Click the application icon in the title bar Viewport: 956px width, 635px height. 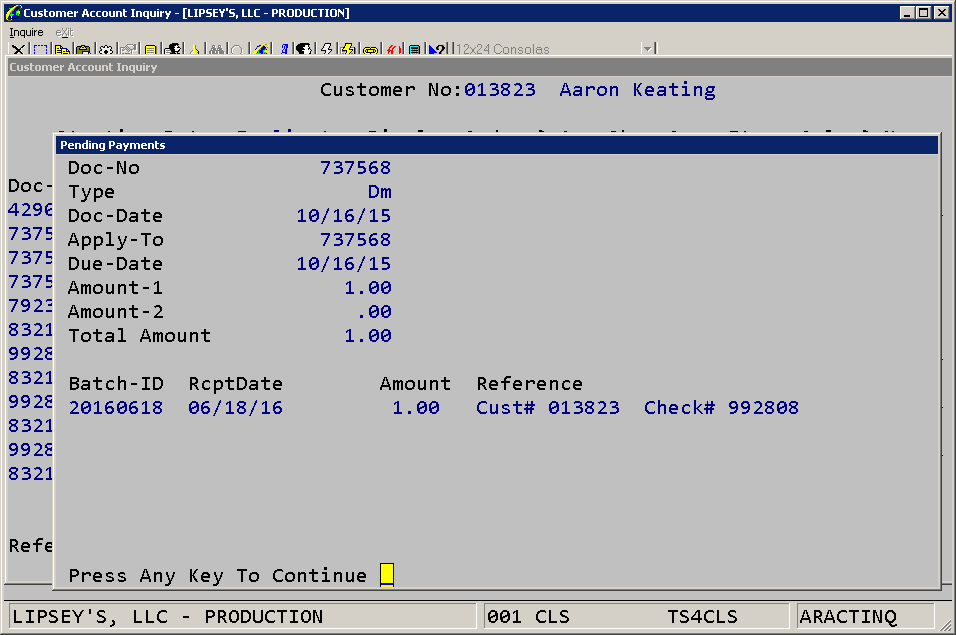tap(13, 12)
